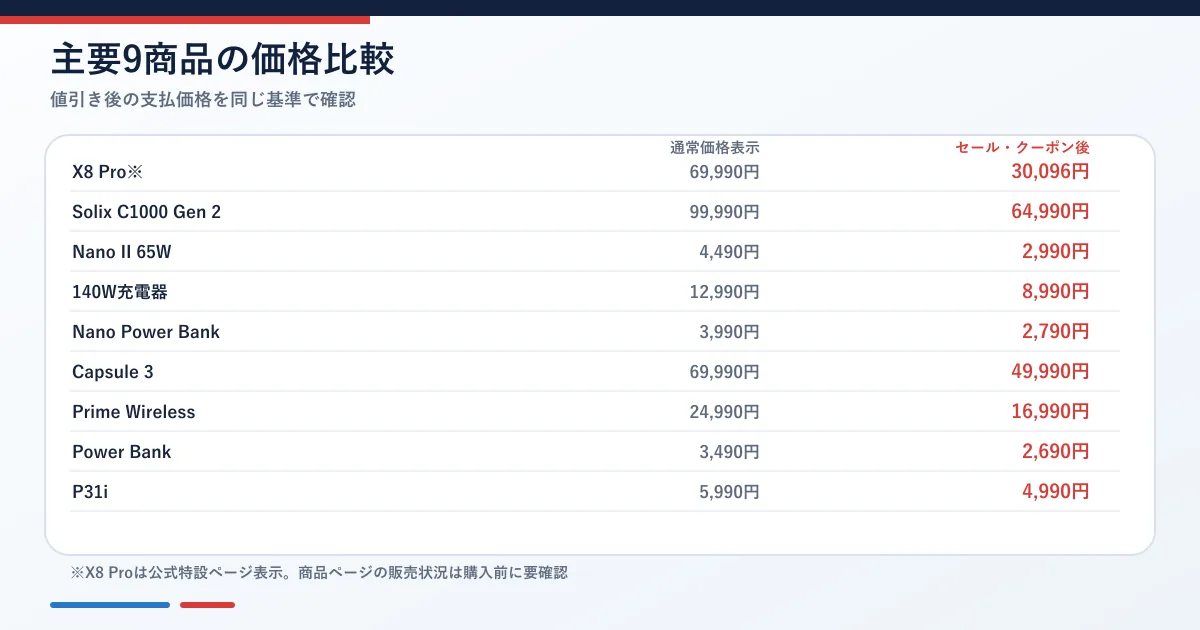Select the Power Bank product name in the eighth row

coord(122,452)
